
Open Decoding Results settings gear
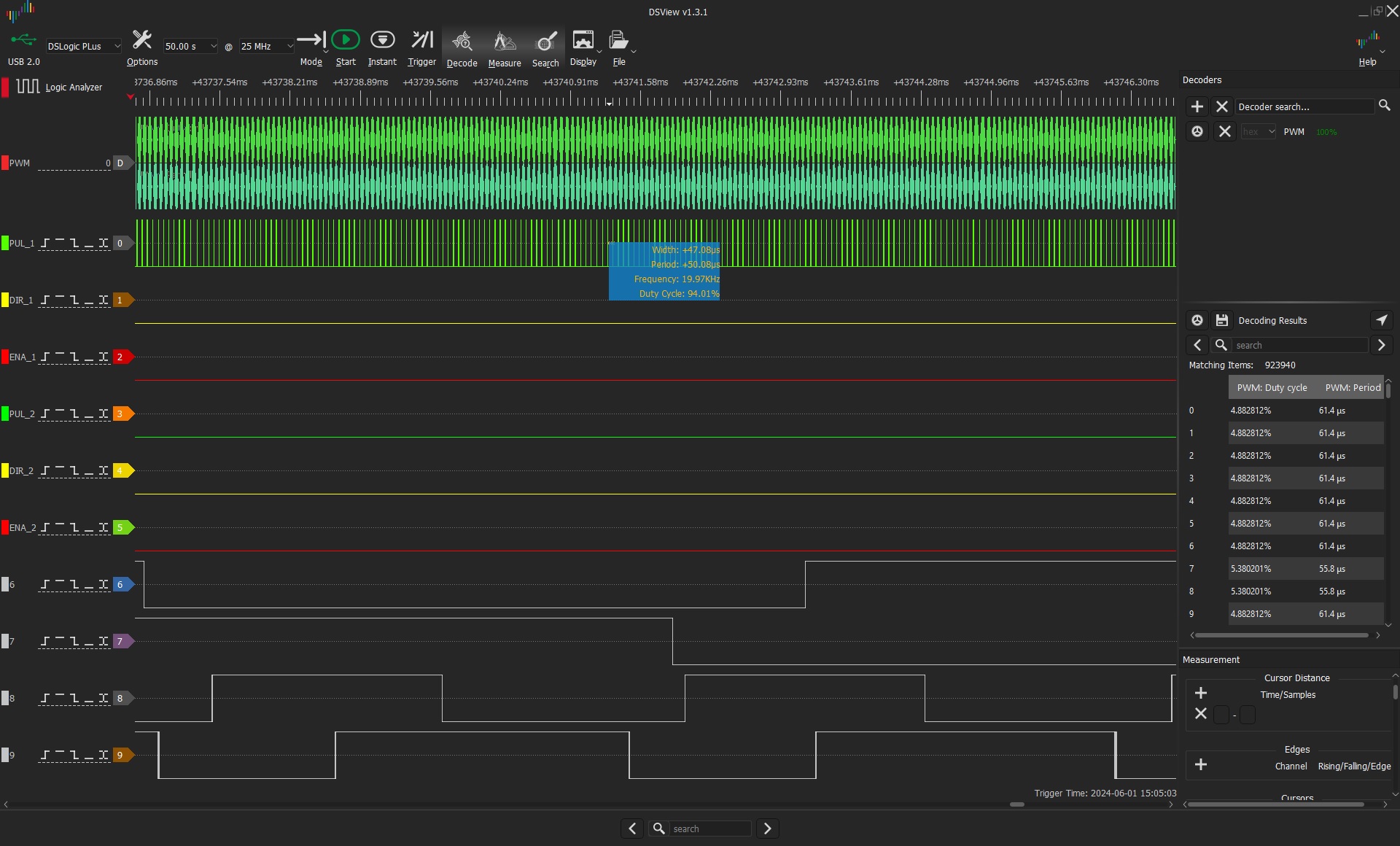point(1197,321)
